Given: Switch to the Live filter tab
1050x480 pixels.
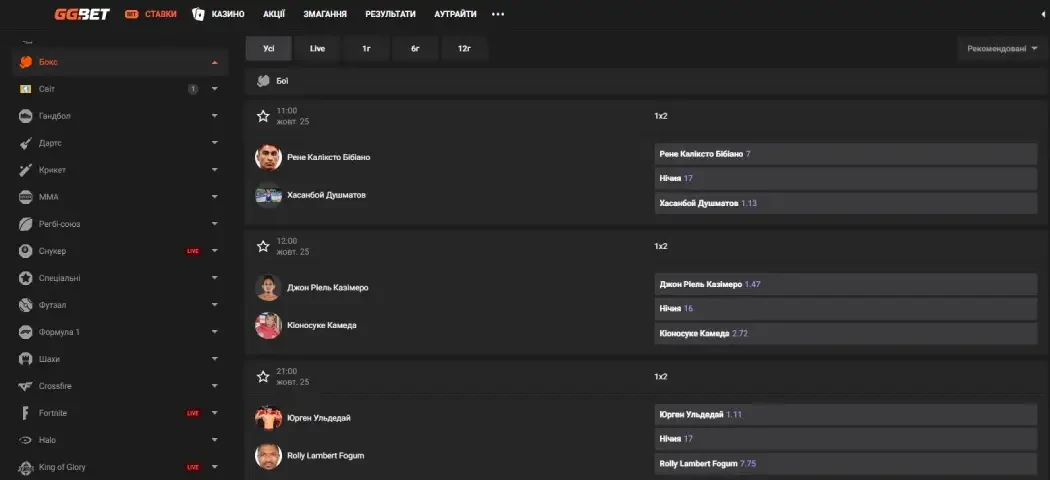Looking at the screenshot, I should (318, 48).
